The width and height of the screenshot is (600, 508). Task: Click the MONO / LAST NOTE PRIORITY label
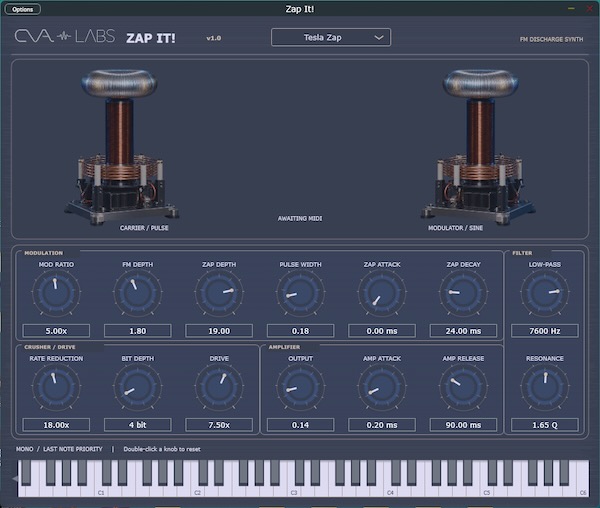point(59,449)
